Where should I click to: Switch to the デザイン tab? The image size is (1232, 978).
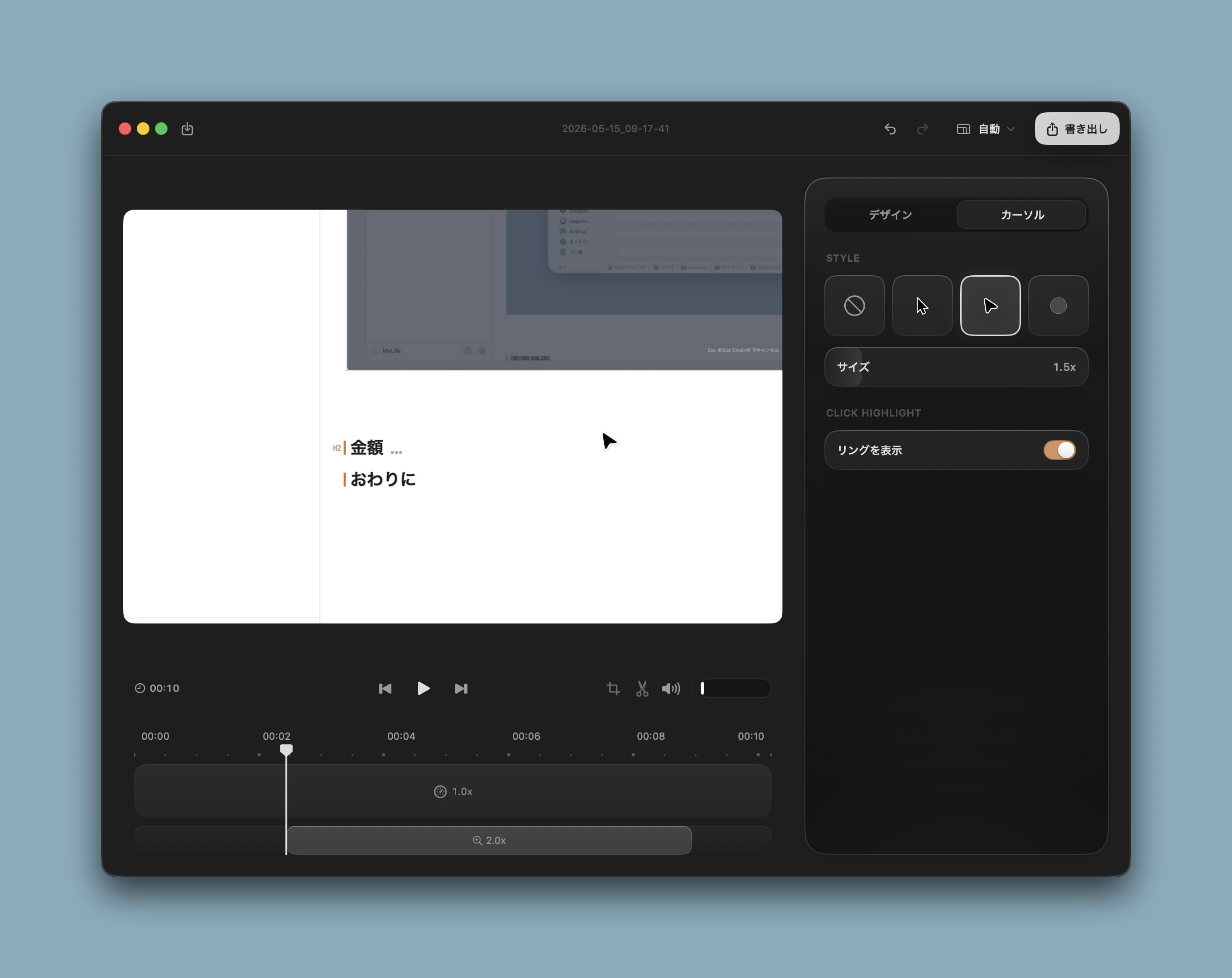(x=890, y=215)
